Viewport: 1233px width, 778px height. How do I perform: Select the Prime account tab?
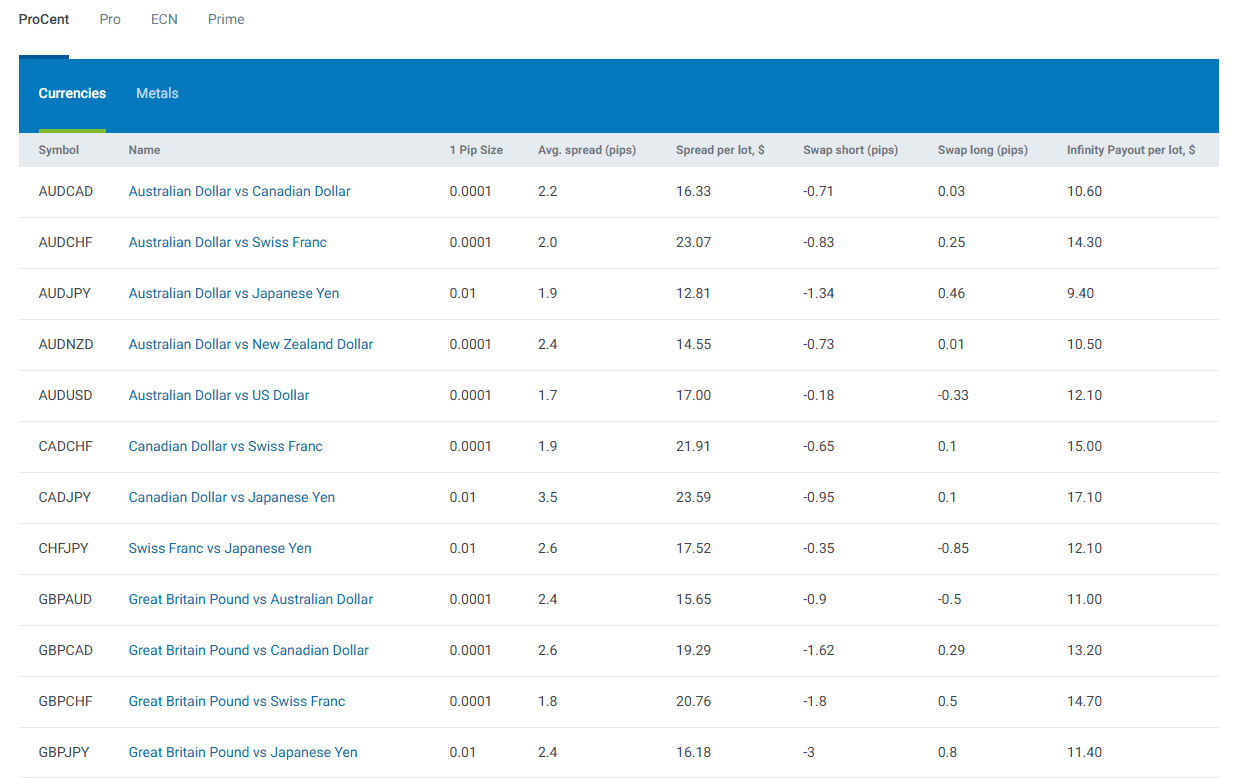point(225,19)
